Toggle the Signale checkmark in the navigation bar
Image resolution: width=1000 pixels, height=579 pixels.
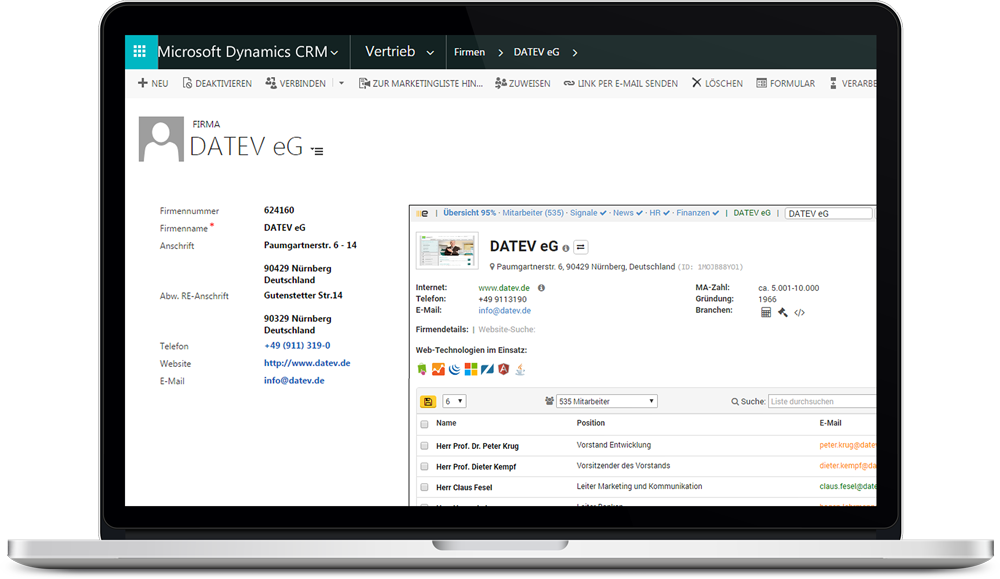coord(601,213)
